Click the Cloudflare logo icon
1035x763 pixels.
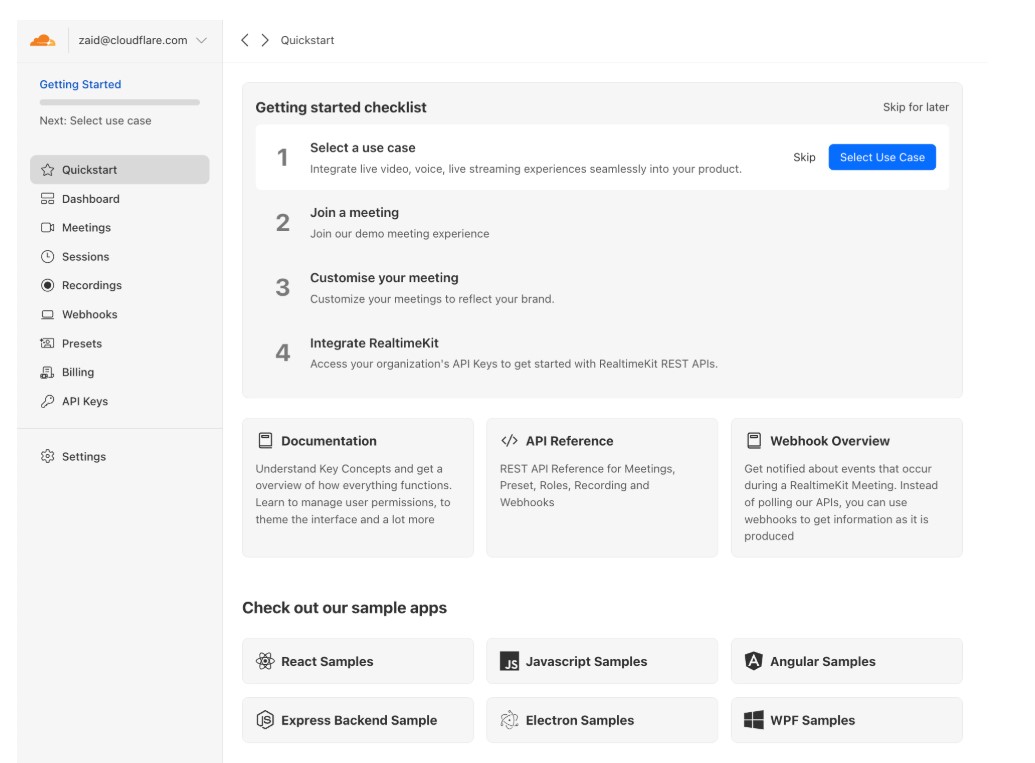pyautogui.click(x=42, y=41)
